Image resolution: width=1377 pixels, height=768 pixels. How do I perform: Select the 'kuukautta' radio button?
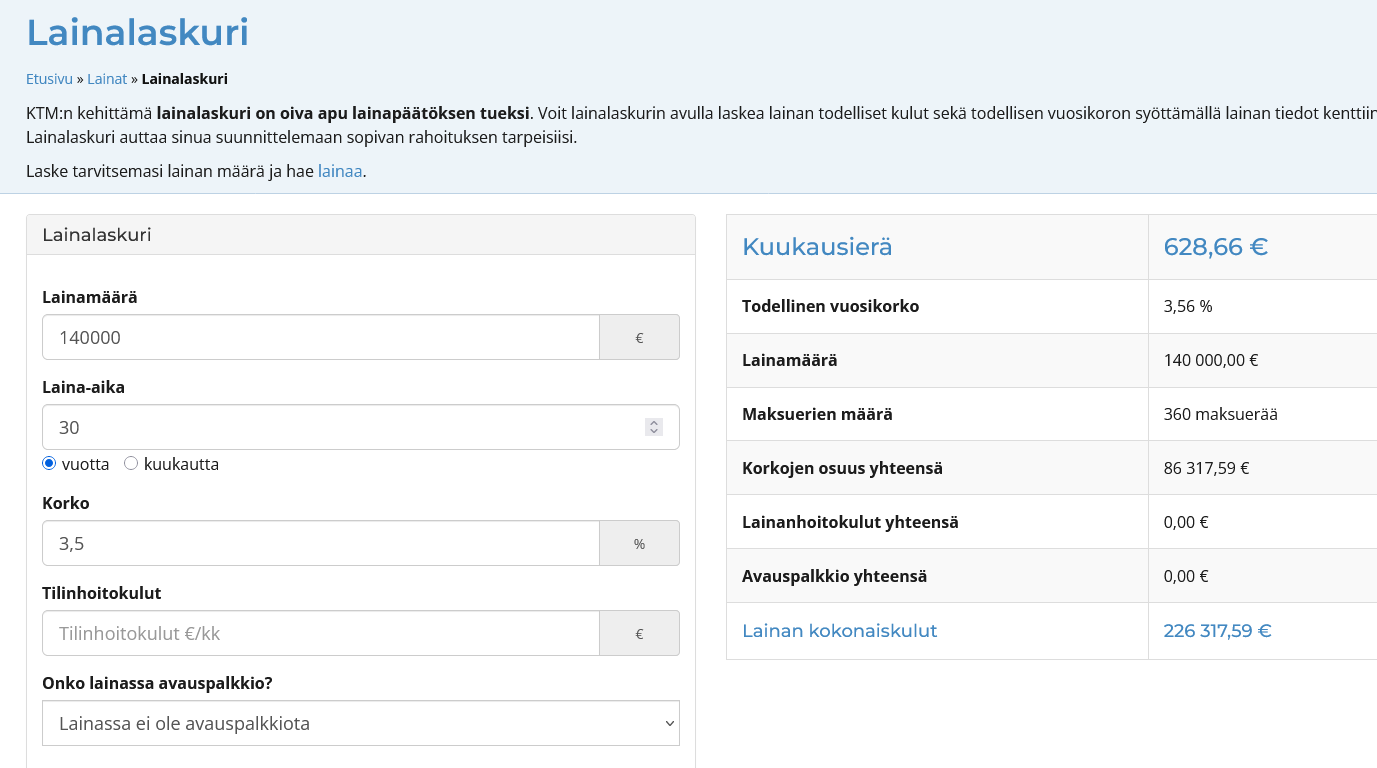pos(131,463)
